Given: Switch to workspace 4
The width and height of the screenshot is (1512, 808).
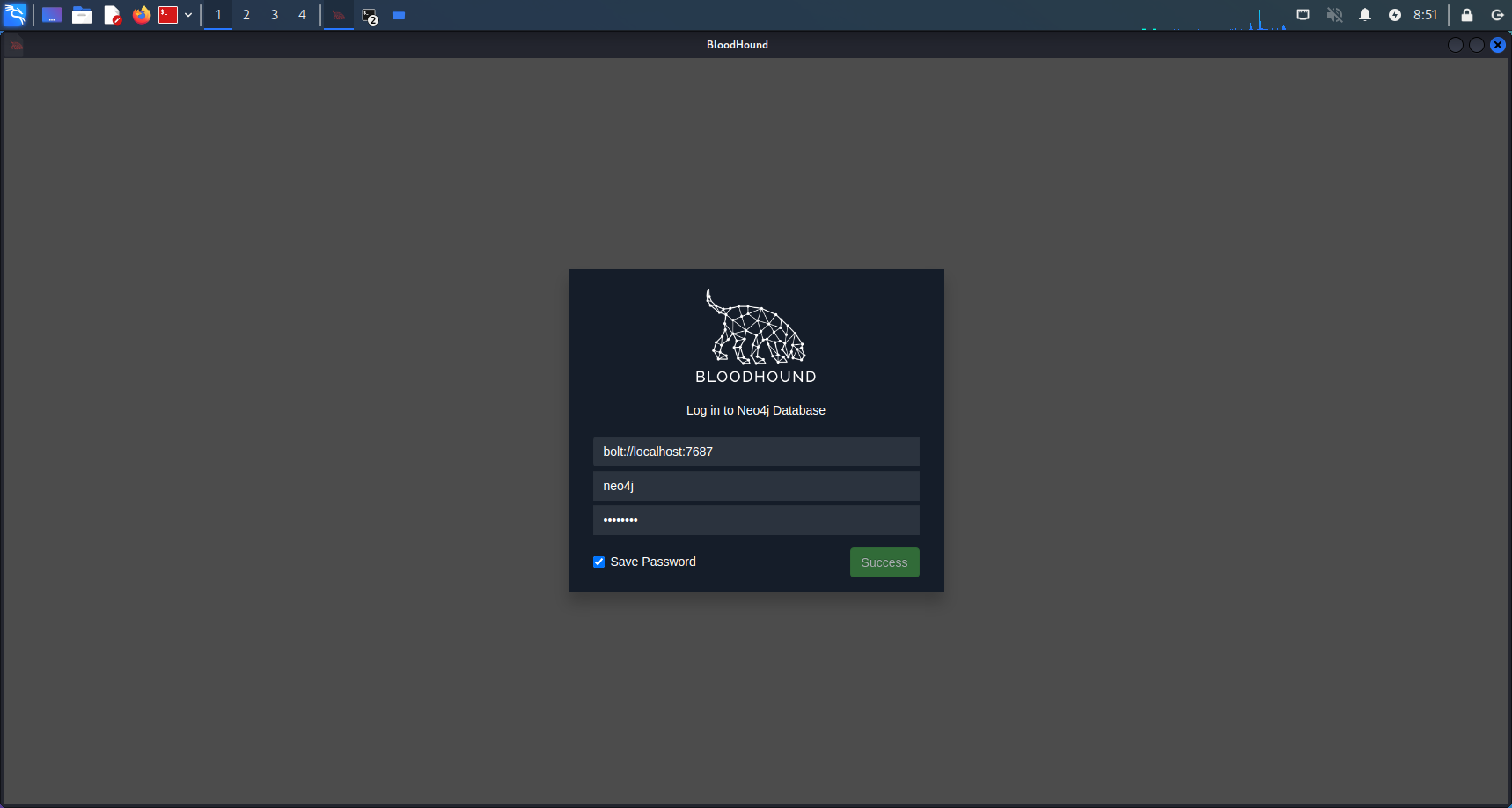Looking at the screenshot, I should tap(302, 15).
